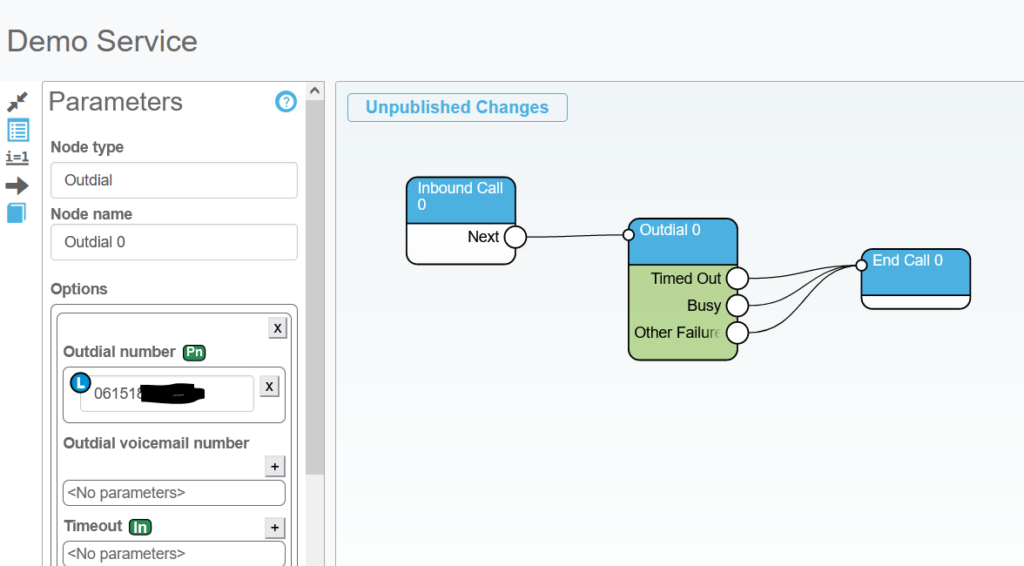Add an Outdial voicemail number parameter
The width and height of the screenshot is (1024, 566).
click(x=275, y=466)
